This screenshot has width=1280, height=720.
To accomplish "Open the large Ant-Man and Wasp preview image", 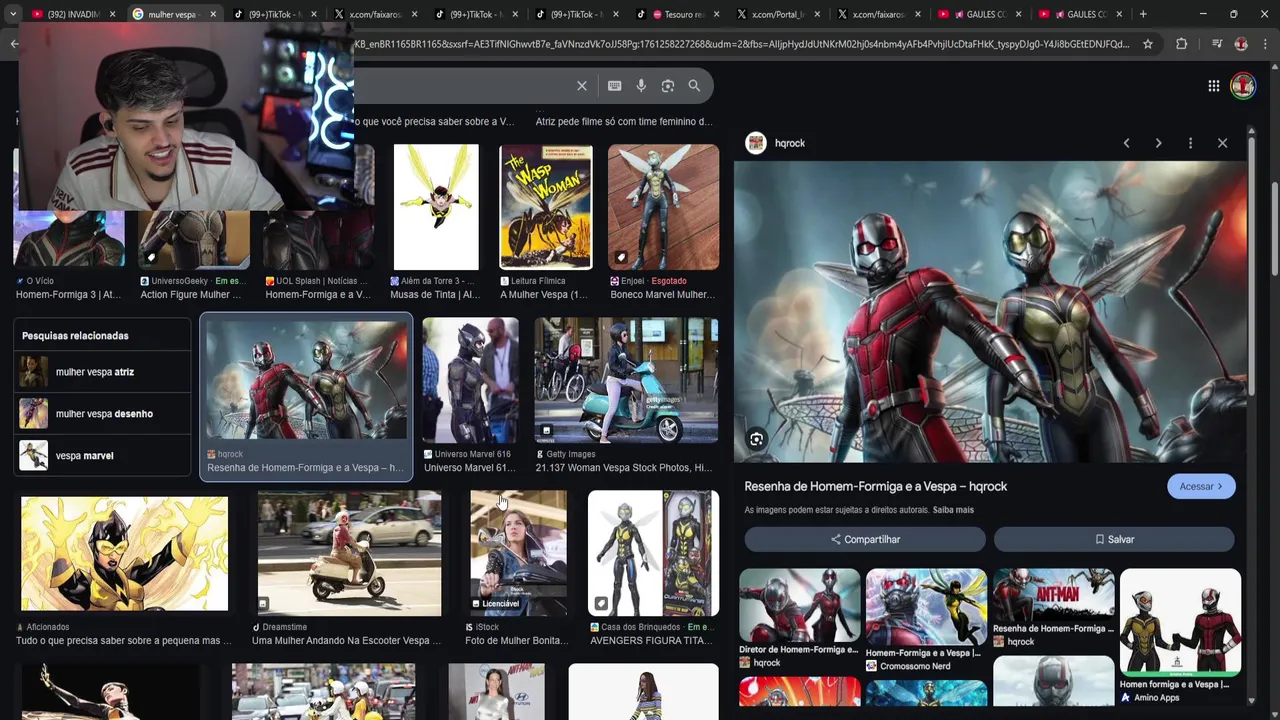I will tap(990, 311).
